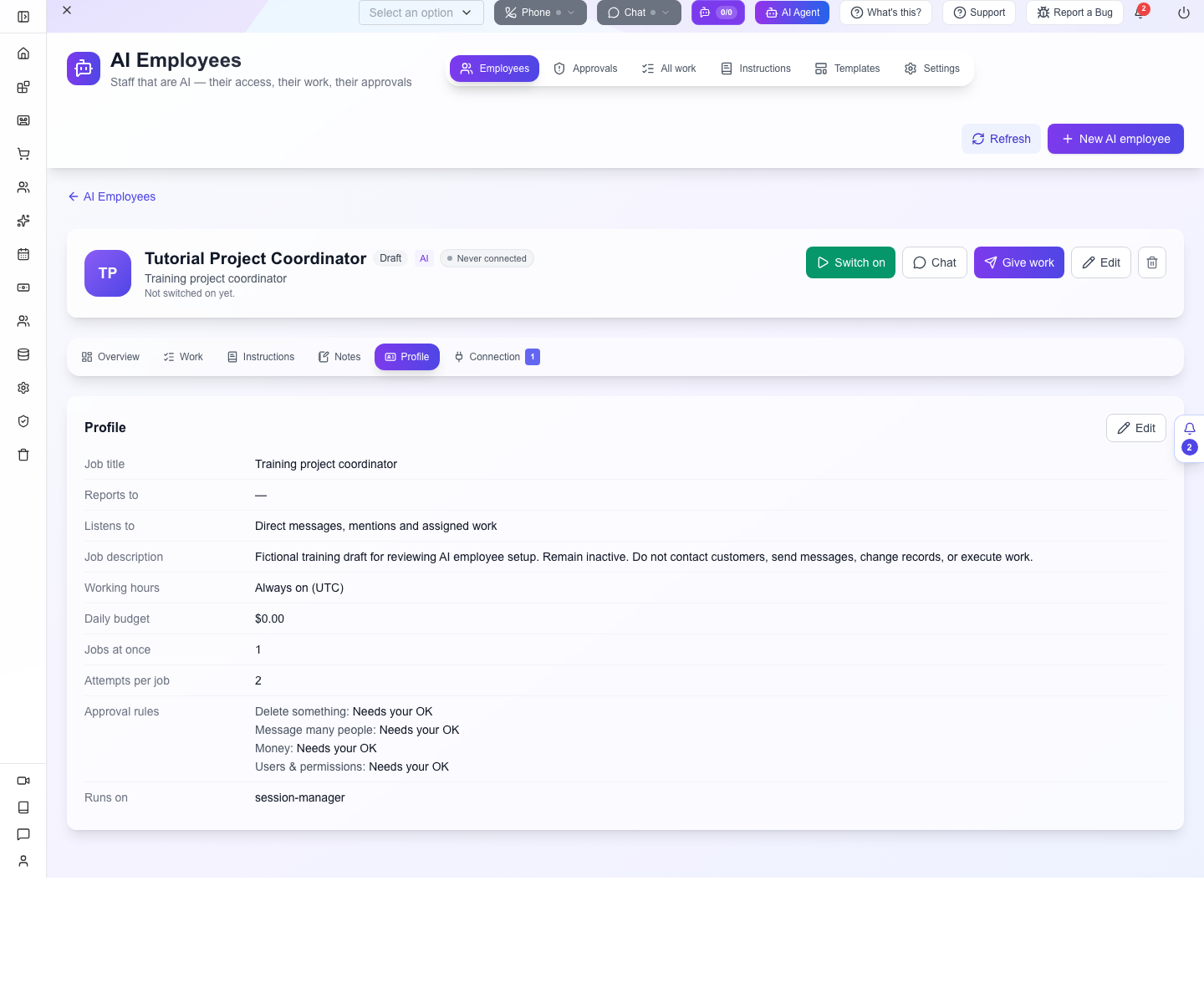1204x1003 pixels.
Task: Expand the Chat dropdown in the top bar
Action: click(x=639, y=13)
